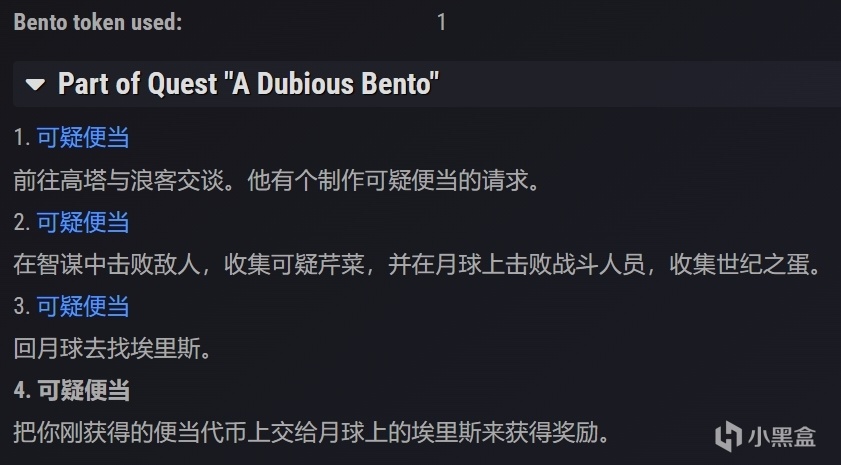
Task: Click the Bento token used value 1
Action: (x=441, y=22)
